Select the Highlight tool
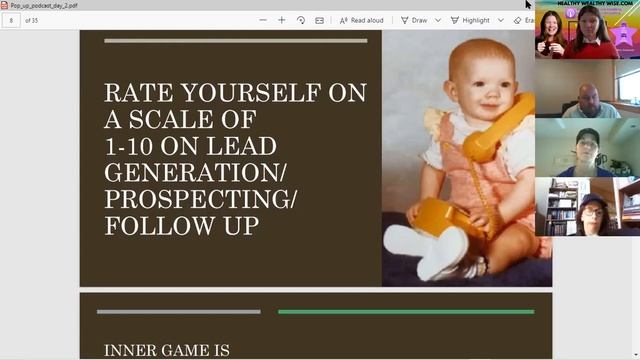This screenshot has height=360, width=640. point(470,20)
